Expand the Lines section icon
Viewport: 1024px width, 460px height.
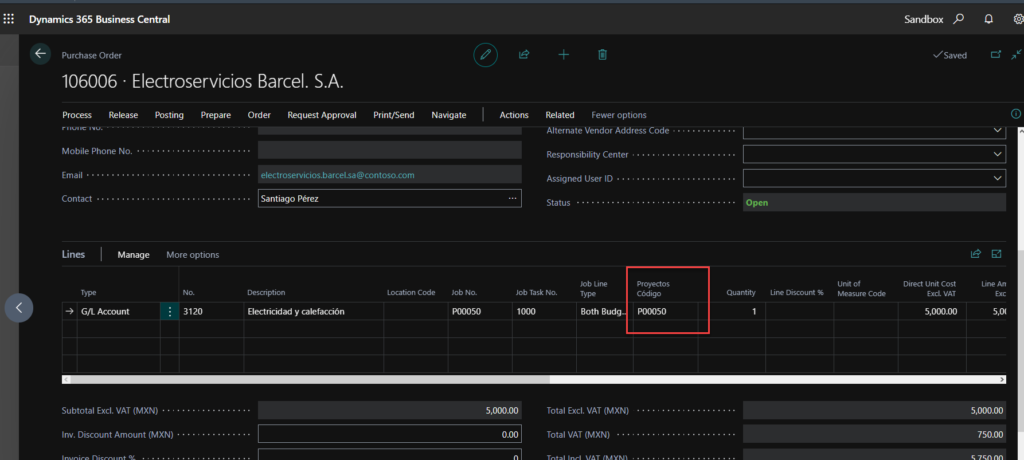coord(997,254)
